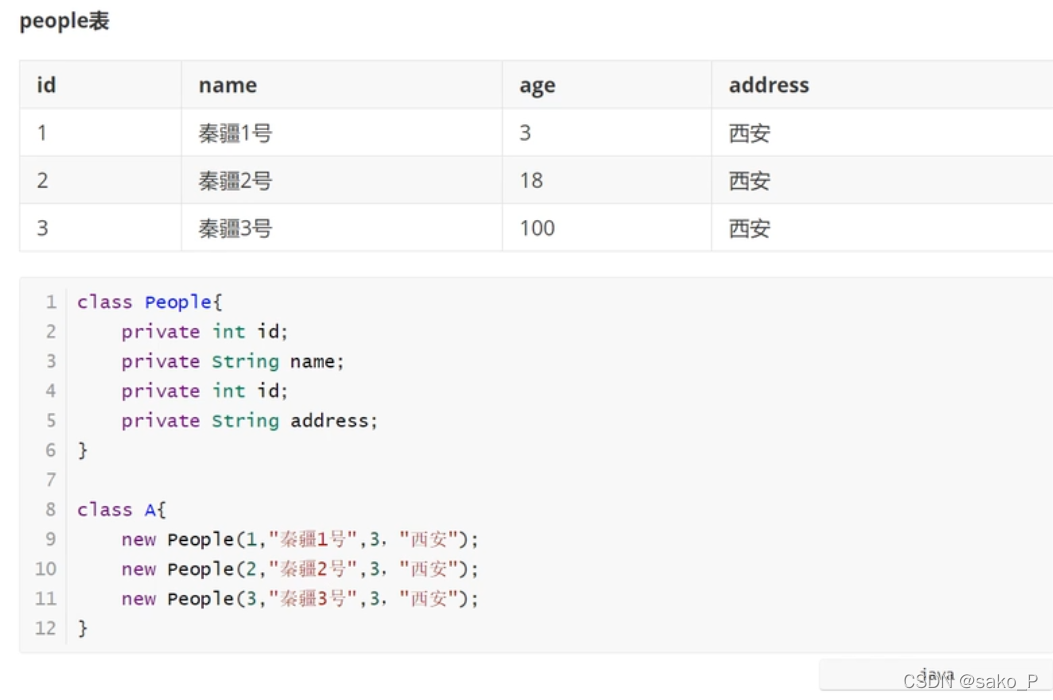
Task: Click line number 7 in code gutter
Action: click(x=51, y=480)
